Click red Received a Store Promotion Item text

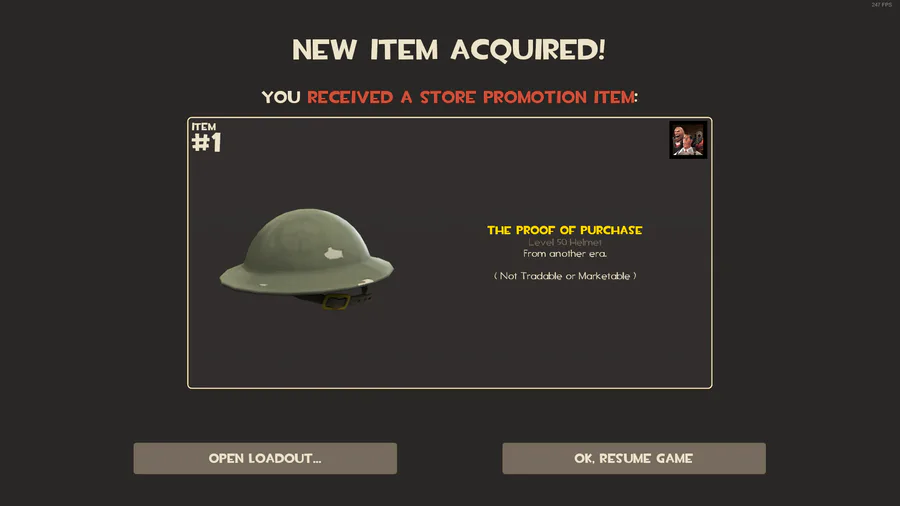click(x=471, y=97)
